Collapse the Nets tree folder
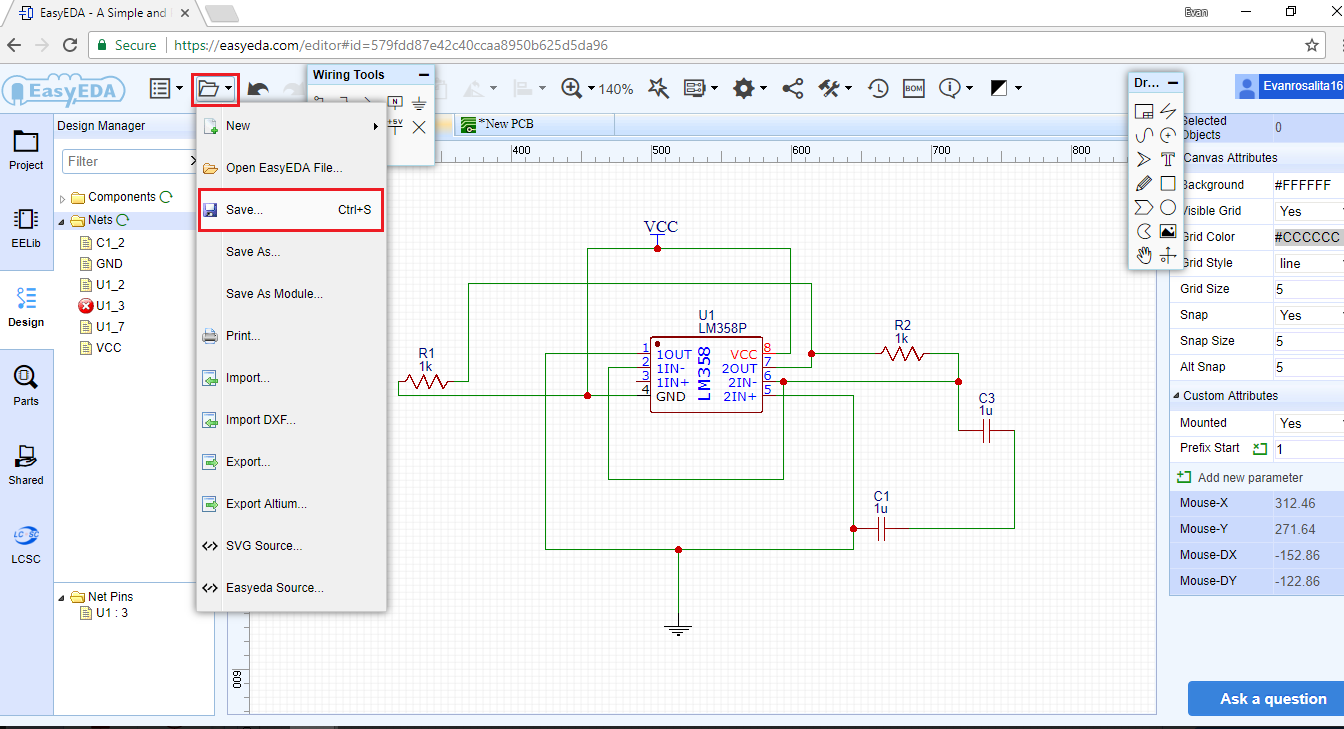The height and width of the screenshot is (729, 1344). click(62, 220)
